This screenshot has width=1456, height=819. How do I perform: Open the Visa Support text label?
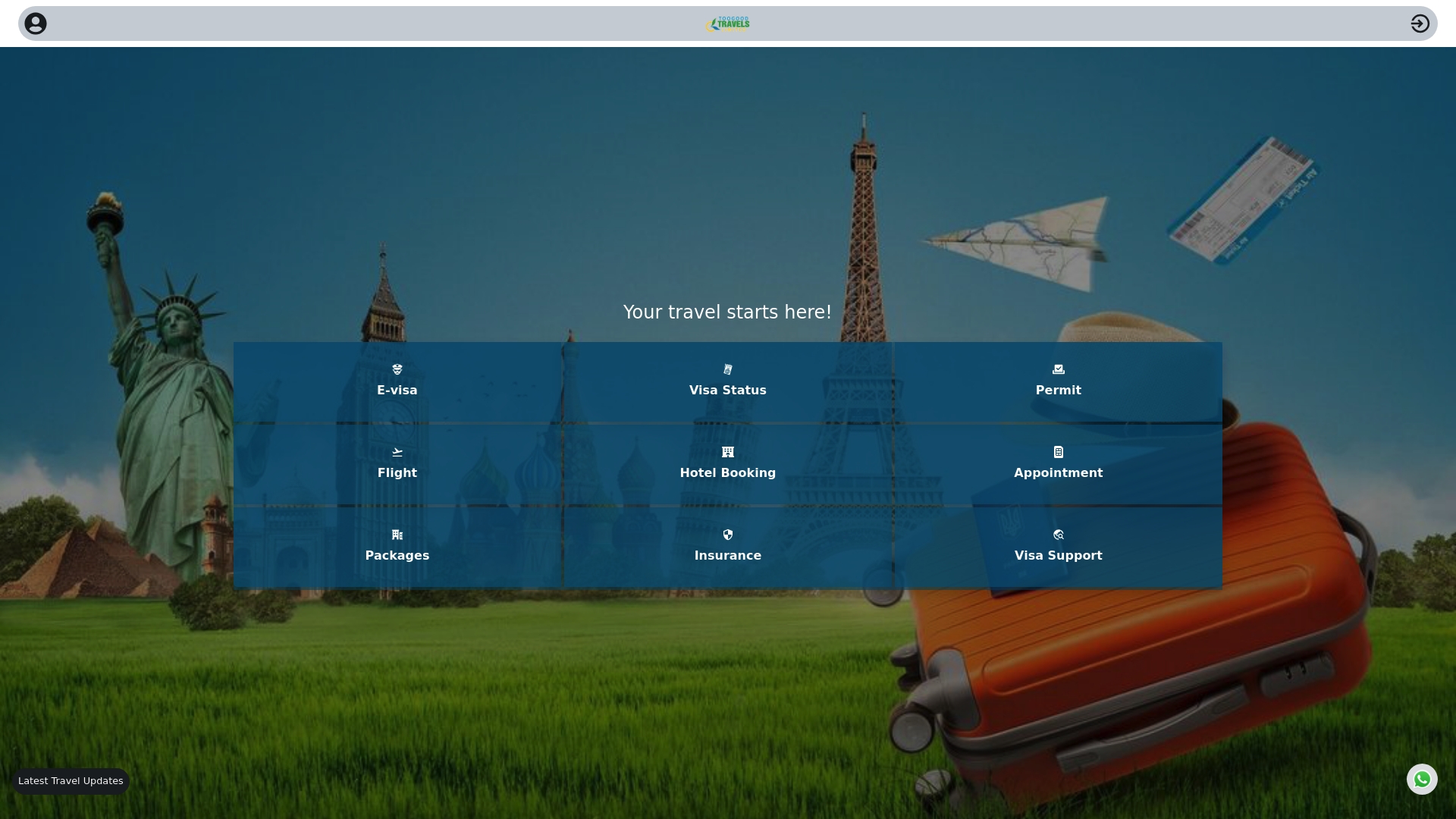point(1059,556)
